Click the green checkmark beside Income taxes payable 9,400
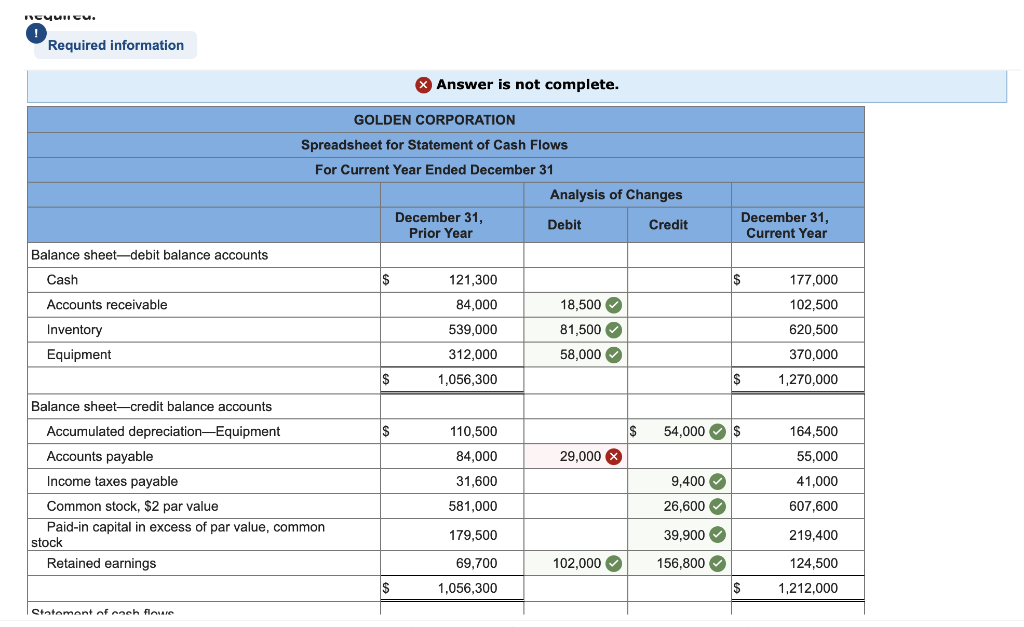Image resolution: width=1024 pixels, height=627 pixels. [x=716, y=481]
